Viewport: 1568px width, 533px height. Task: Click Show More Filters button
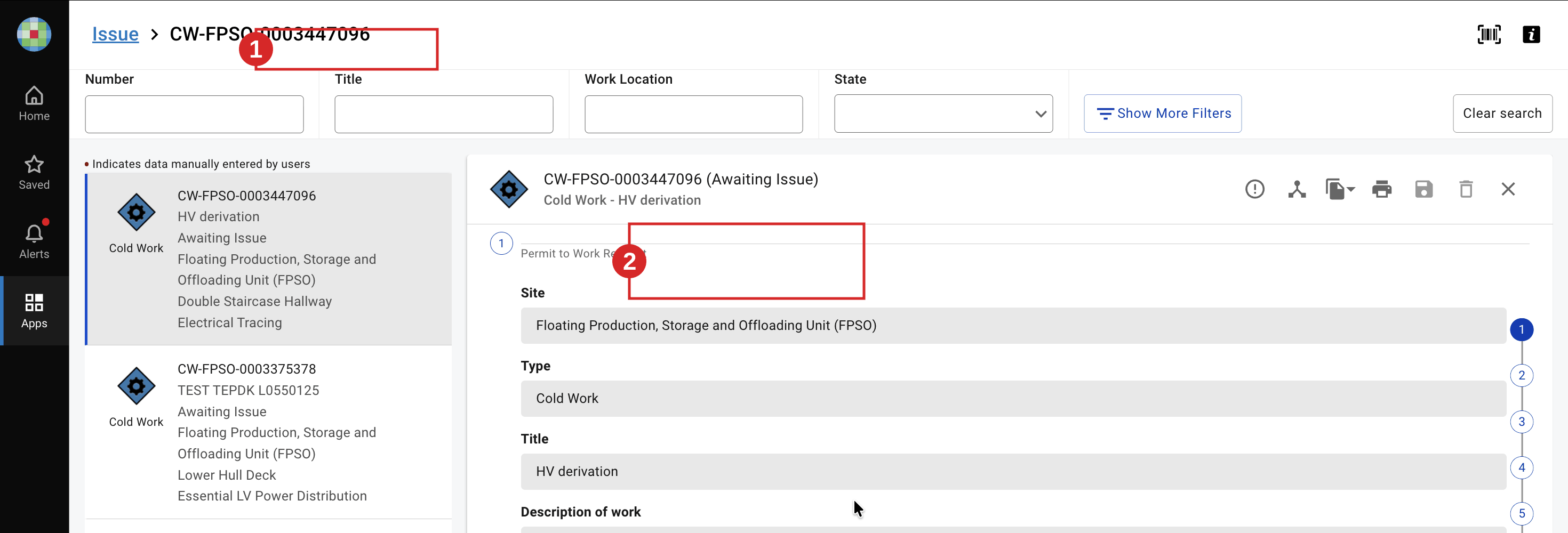[1163, 114]
